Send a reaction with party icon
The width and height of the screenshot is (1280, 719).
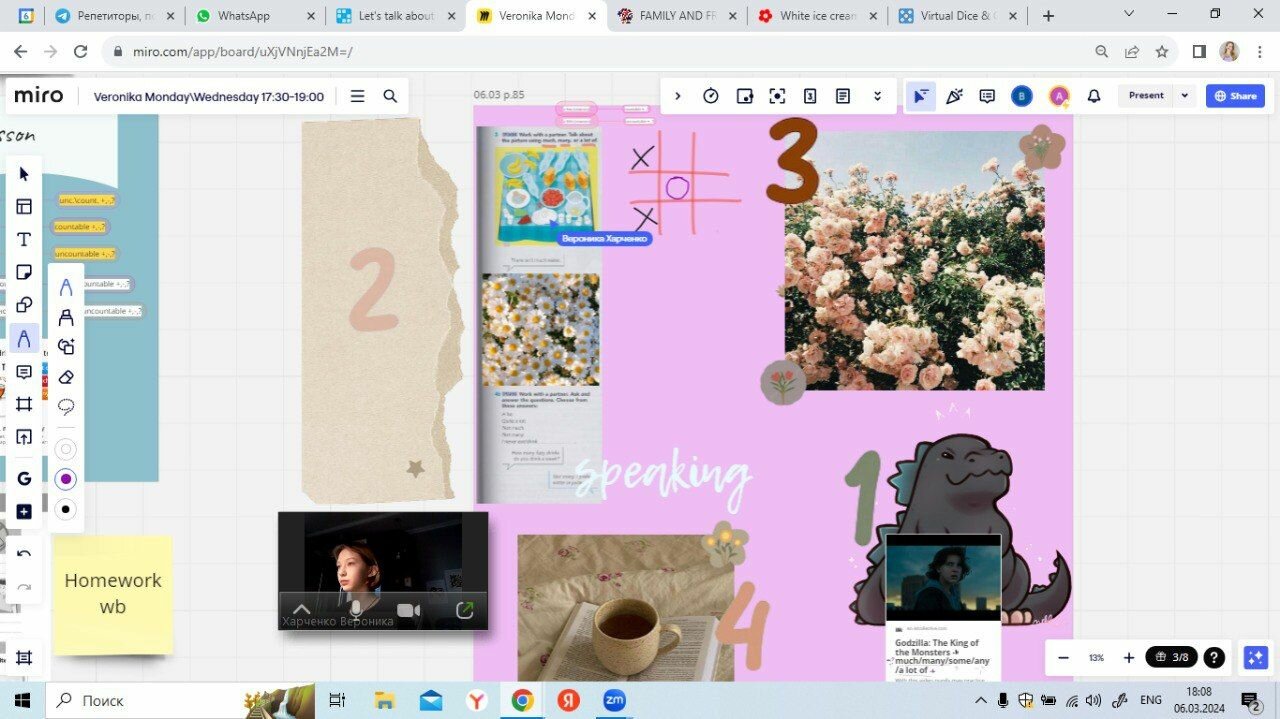(954, 96)
